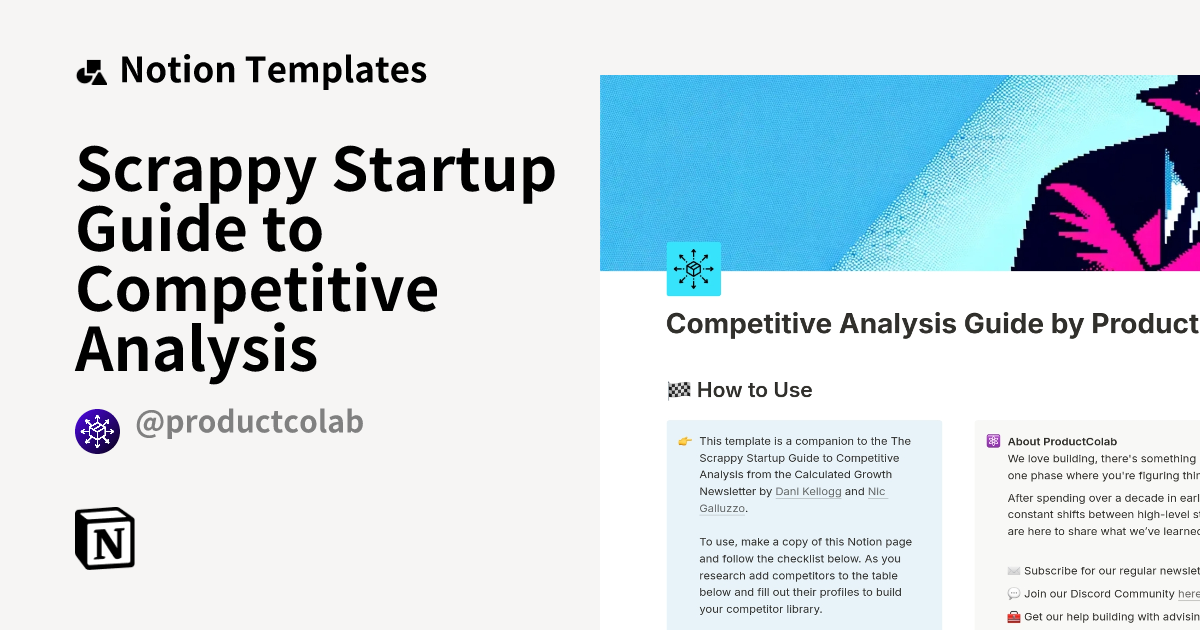This screenshot has height=630, width=1200.
Task: Click the cube page icon above the title
Action: point(693,268)
